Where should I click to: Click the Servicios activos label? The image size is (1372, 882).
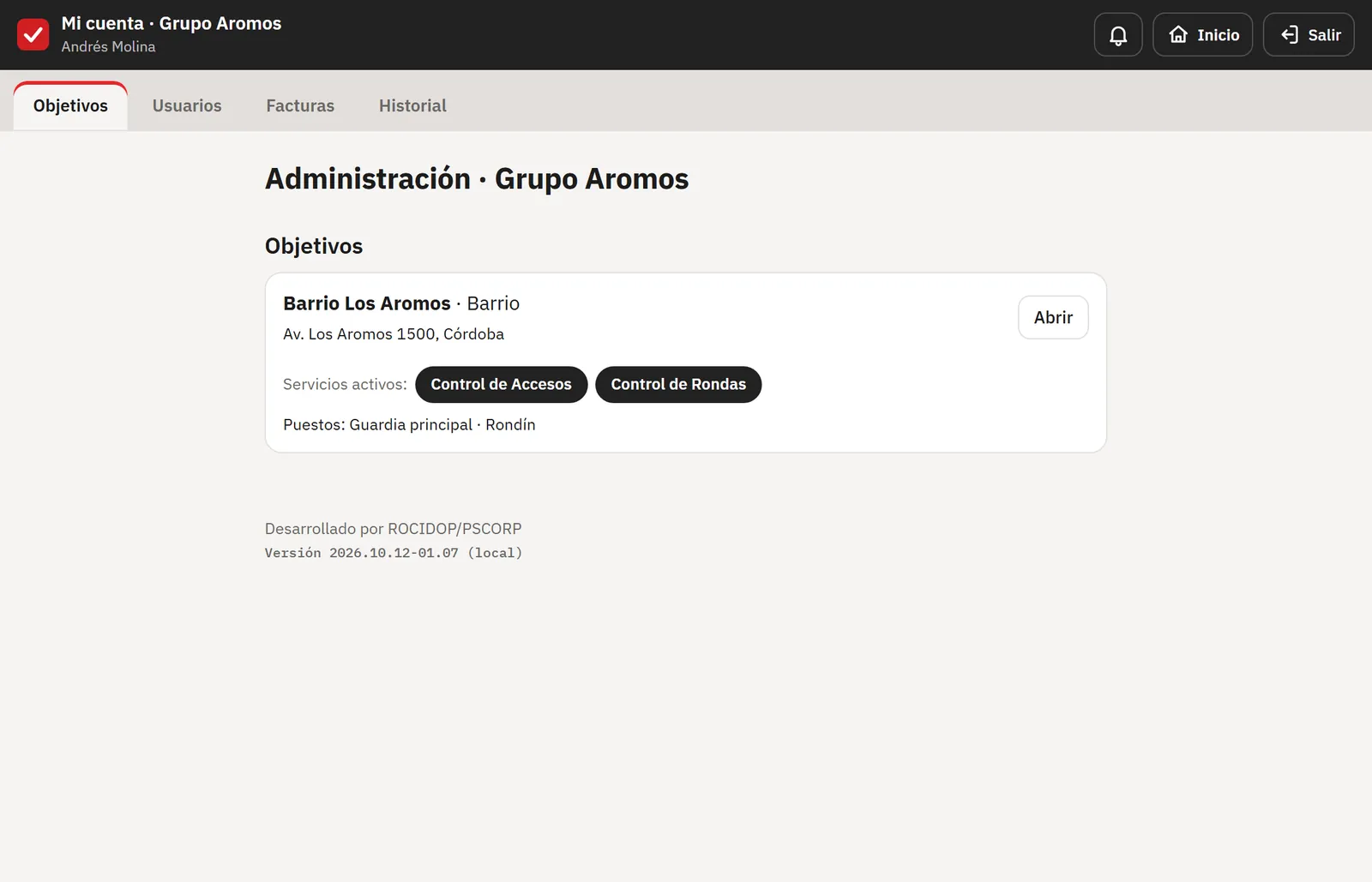coord(345,385)
